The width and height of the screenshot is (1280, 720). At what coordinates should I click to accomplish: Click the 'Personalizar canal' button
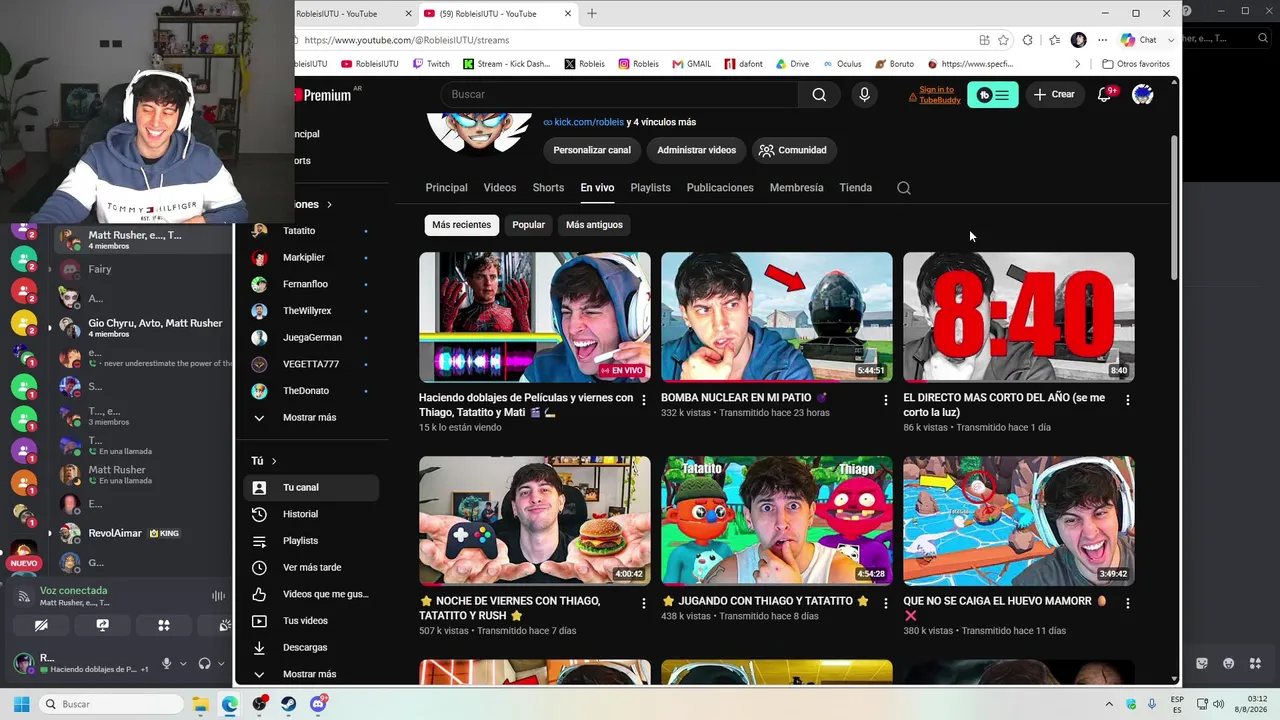(x=592, y=150)
